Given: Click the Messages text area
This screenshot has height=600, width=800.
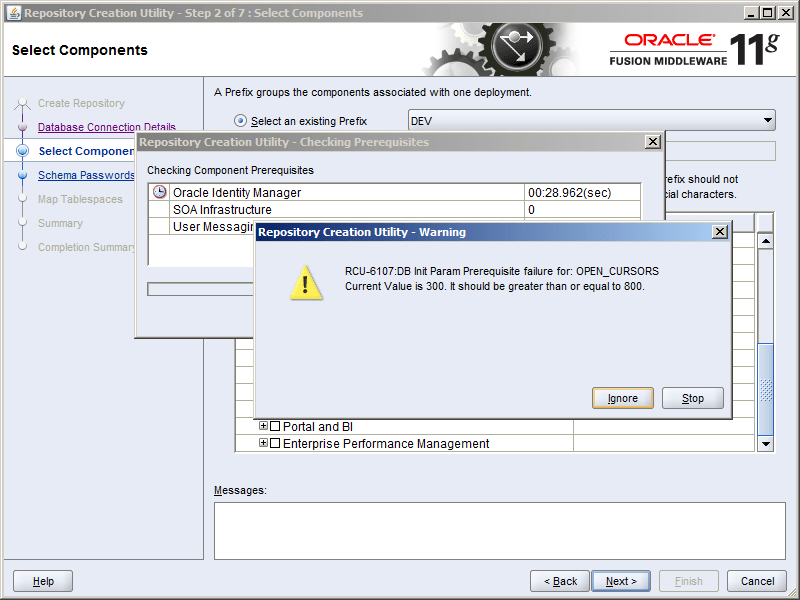Looking at the screenshot, I should (x=499, y=531).
